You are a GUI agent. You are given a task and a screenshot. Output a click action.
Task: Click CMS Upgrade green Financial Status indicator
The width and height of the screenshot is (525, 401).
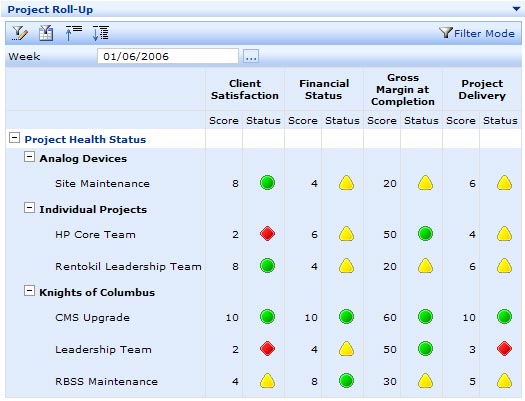click(346, 317)
